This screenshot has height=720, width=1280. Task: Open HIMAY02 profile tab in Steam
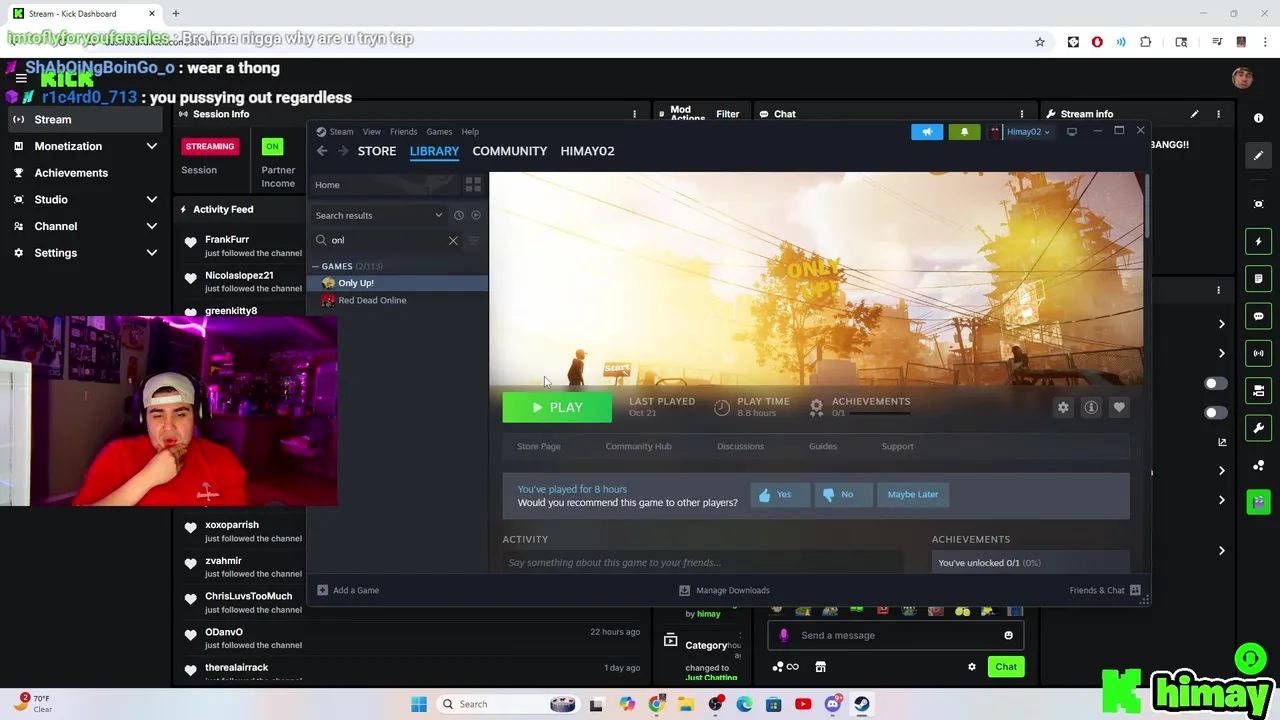[x=587, y=151]
